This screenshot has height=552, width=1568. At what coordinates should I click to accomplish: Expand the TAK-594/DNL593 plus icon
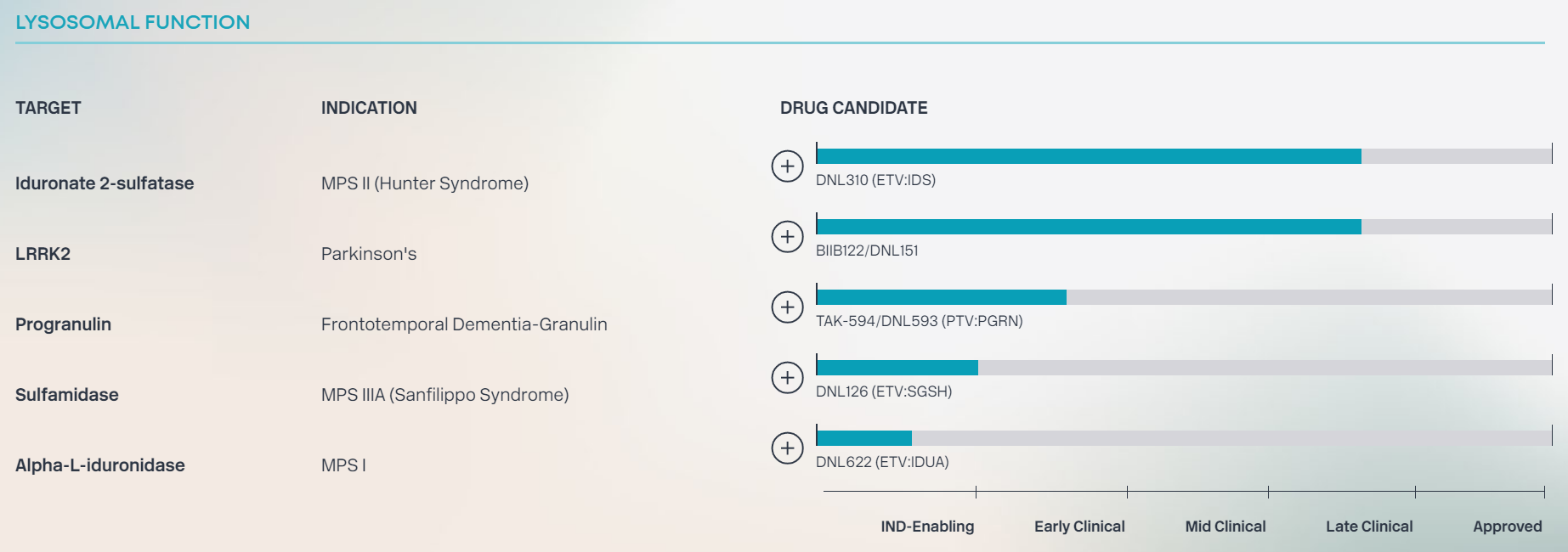pos(787,307)
